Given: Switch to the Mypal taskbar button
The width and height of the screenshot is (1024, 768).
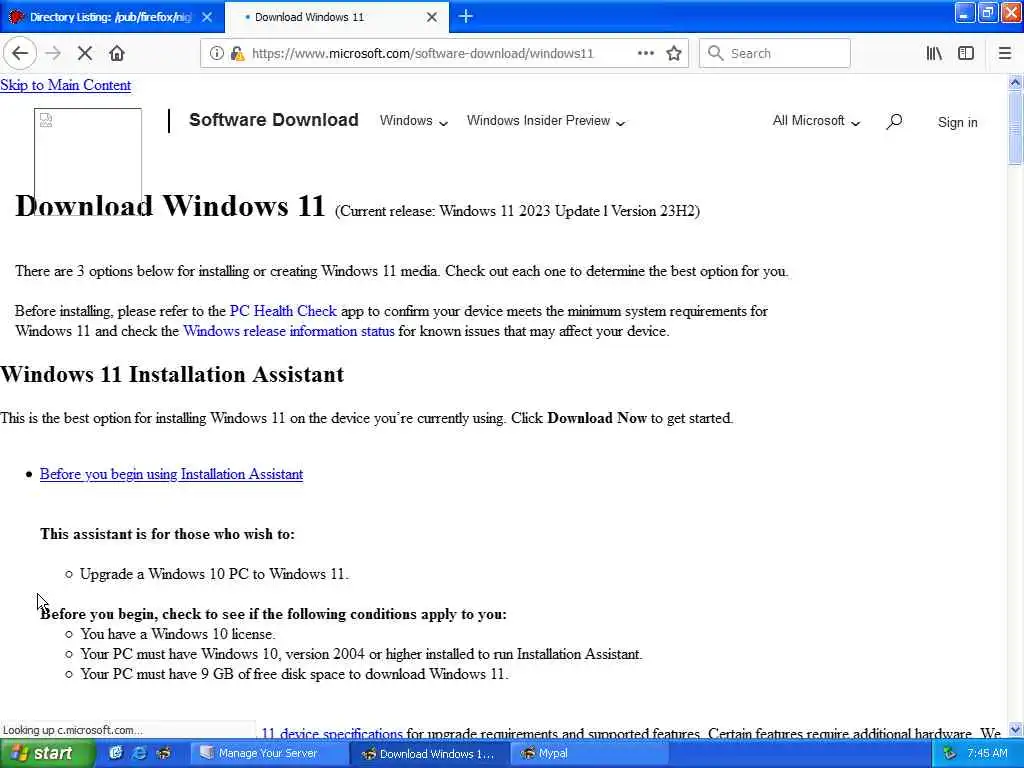Looking at the screenshot, I should (x=589, y=753).
